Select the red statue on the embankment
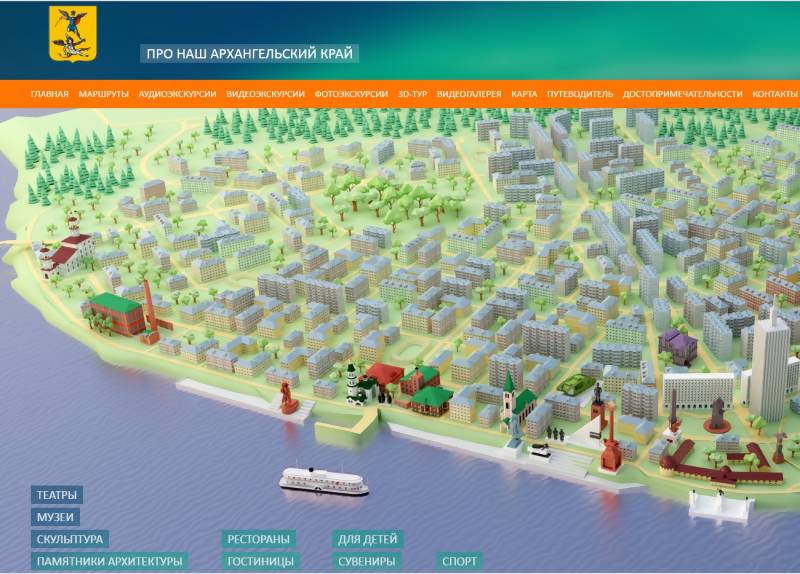 coord(288,396)
